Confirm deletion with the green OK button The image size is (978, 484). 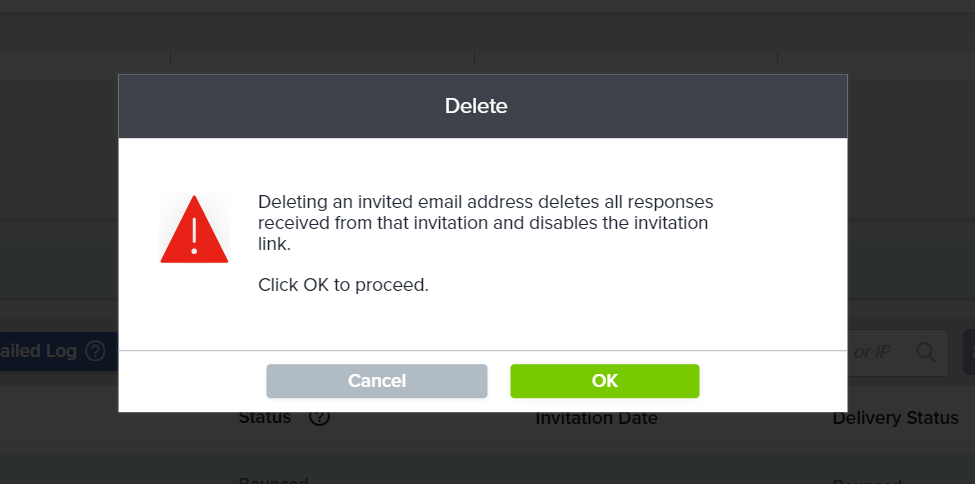pos(604,381)
